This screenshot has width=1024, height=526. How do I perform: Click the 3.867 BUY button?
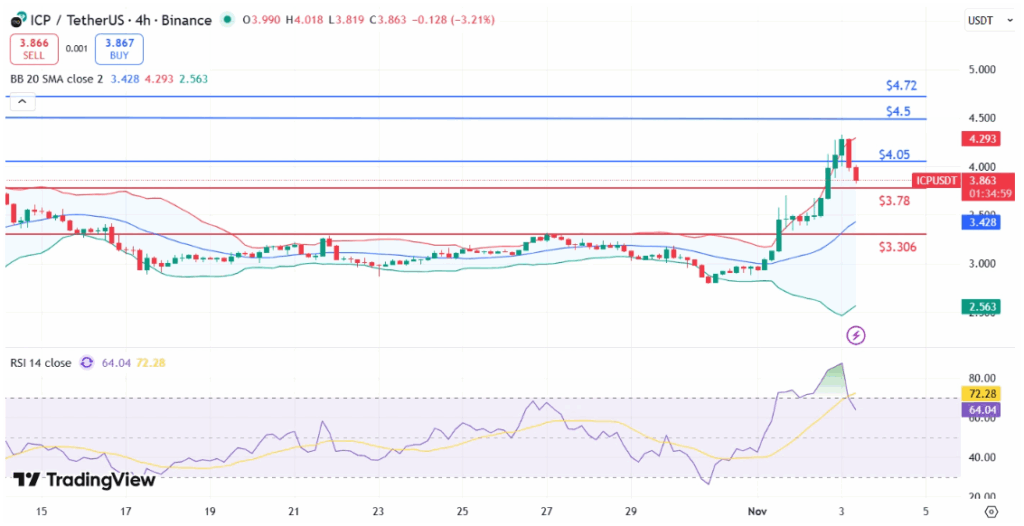coord(119,49)
